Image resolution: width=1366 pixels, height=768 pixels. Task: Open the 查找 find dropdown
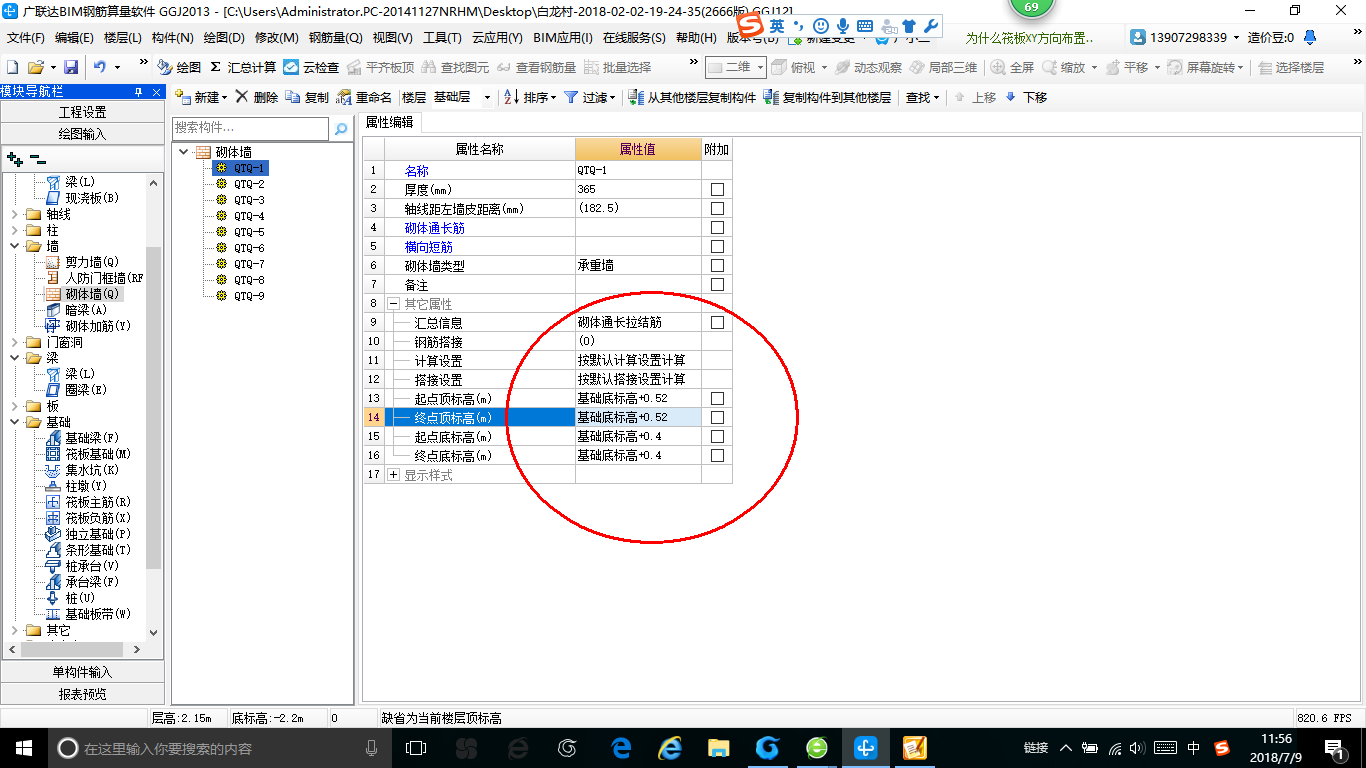(922, 97)
